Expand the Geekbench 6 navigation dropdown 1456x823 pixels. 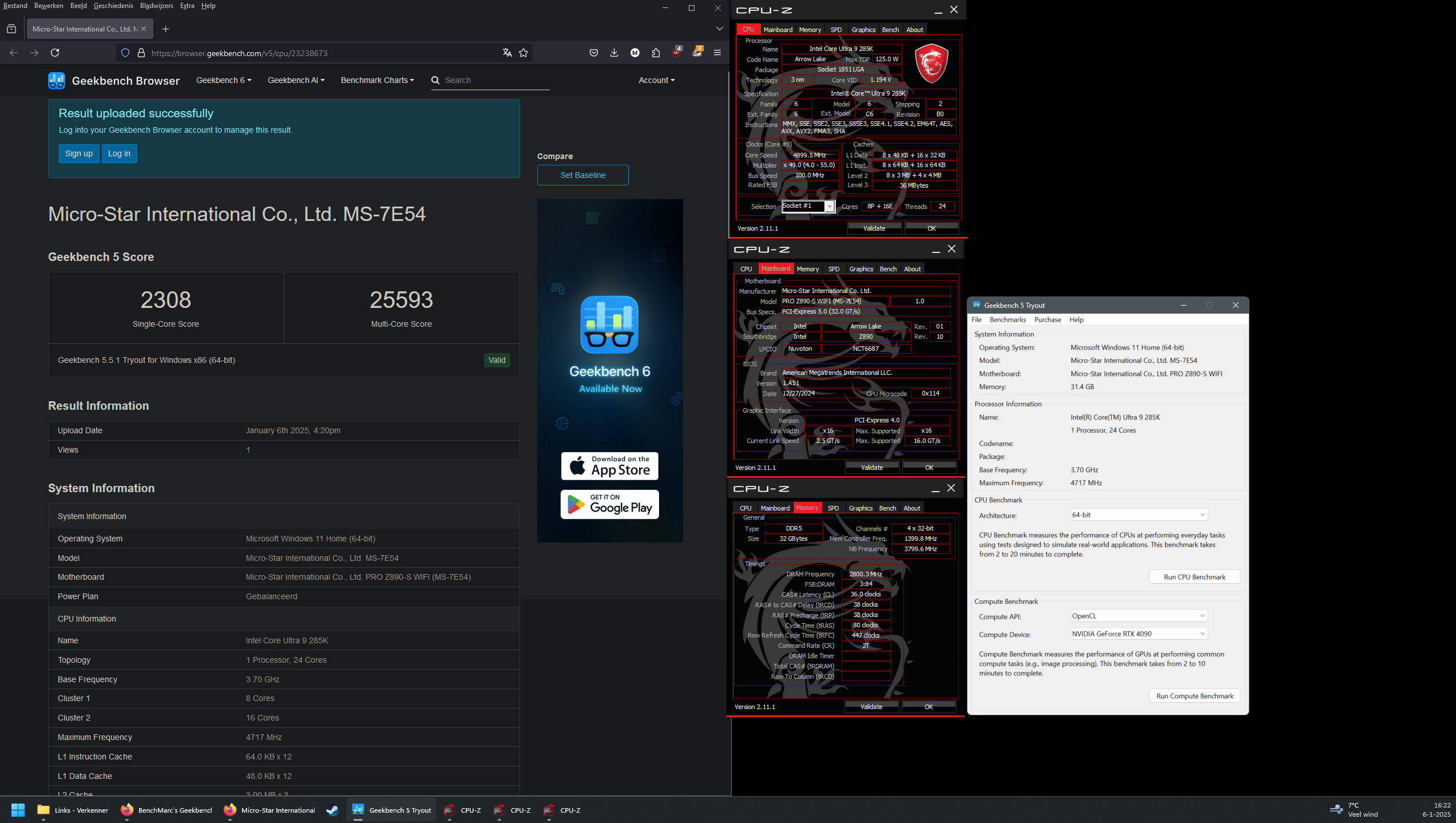pyautogui.click(x=224, y=80)
